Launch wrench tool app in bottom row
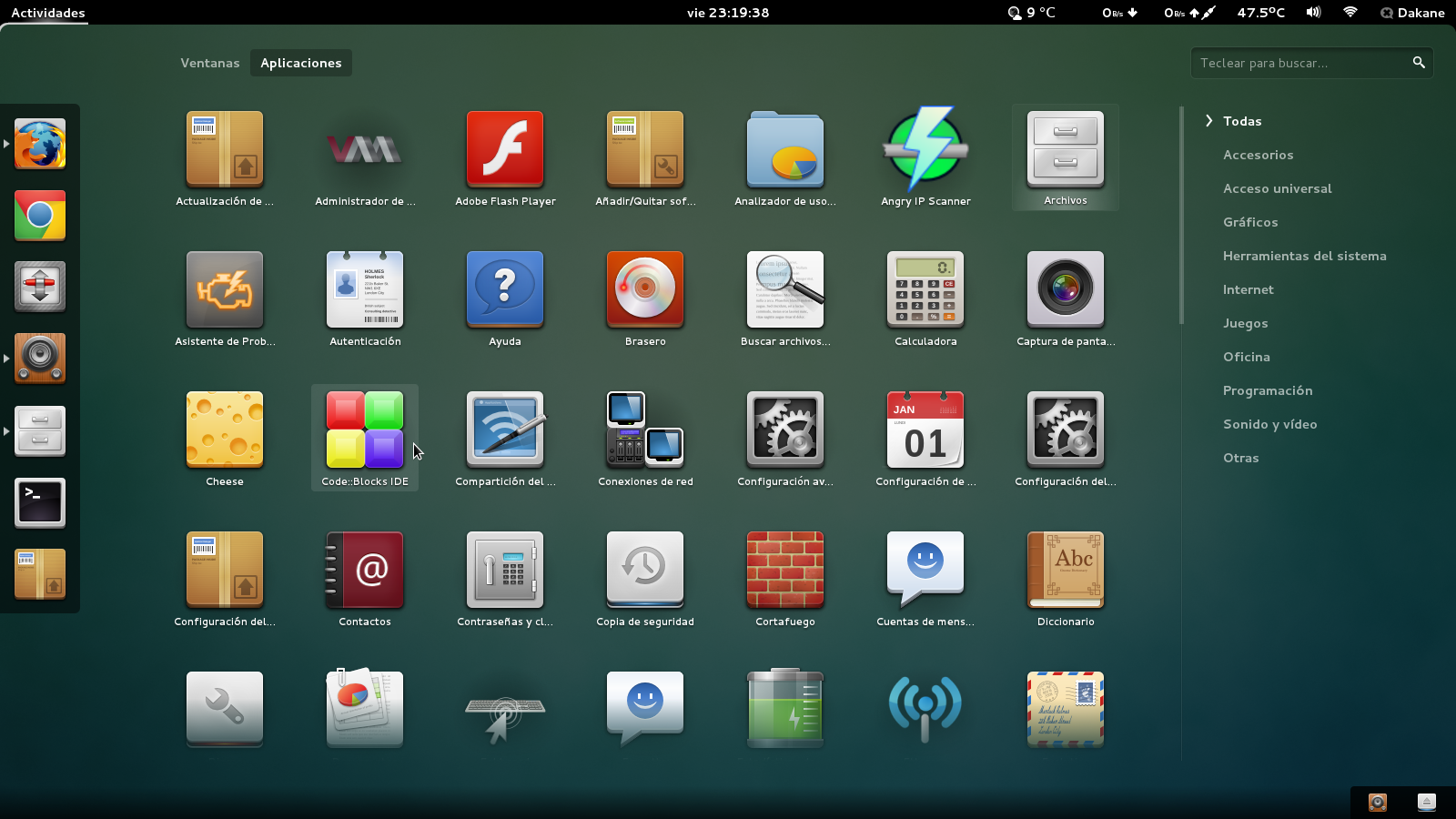Screen dimensions: 1456x819 click(x=225, y=709)
